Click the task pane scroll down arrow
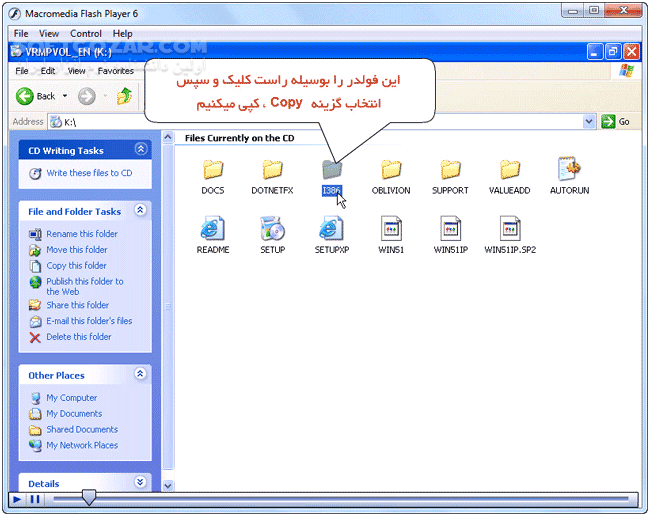650x515 pixels. (168, 486)
